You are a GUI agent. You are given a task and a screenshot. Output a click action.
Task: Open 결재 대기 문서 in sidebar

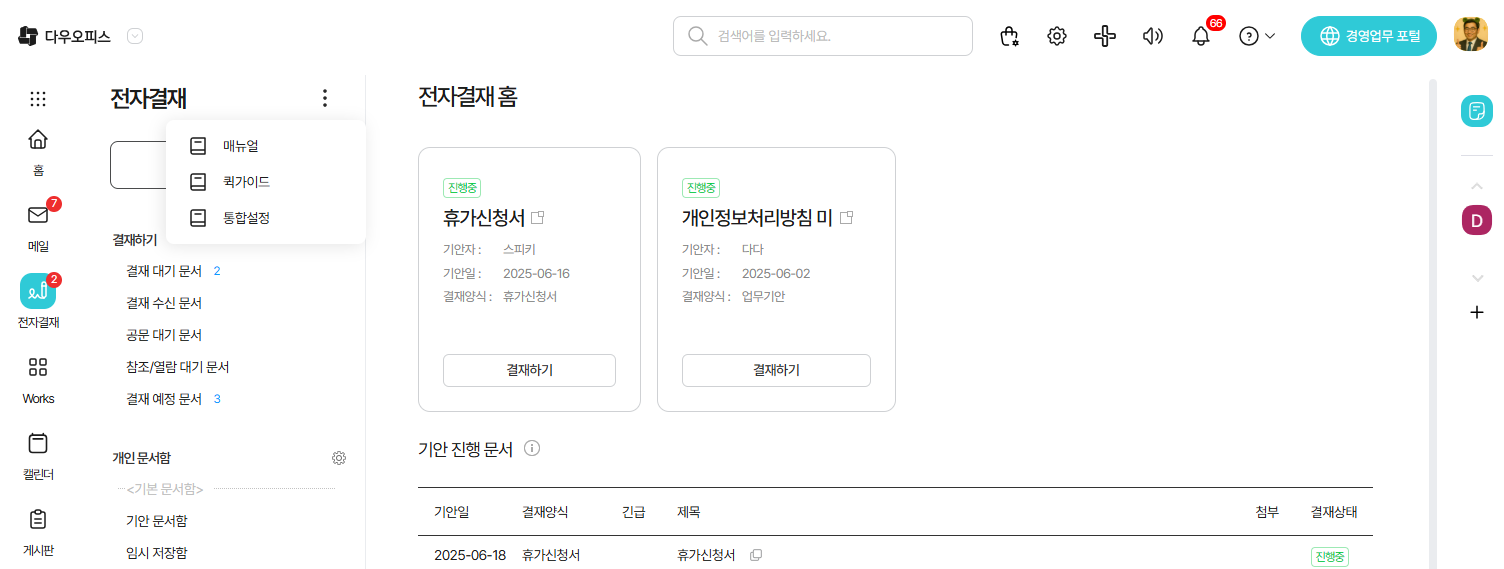(164, 271)
